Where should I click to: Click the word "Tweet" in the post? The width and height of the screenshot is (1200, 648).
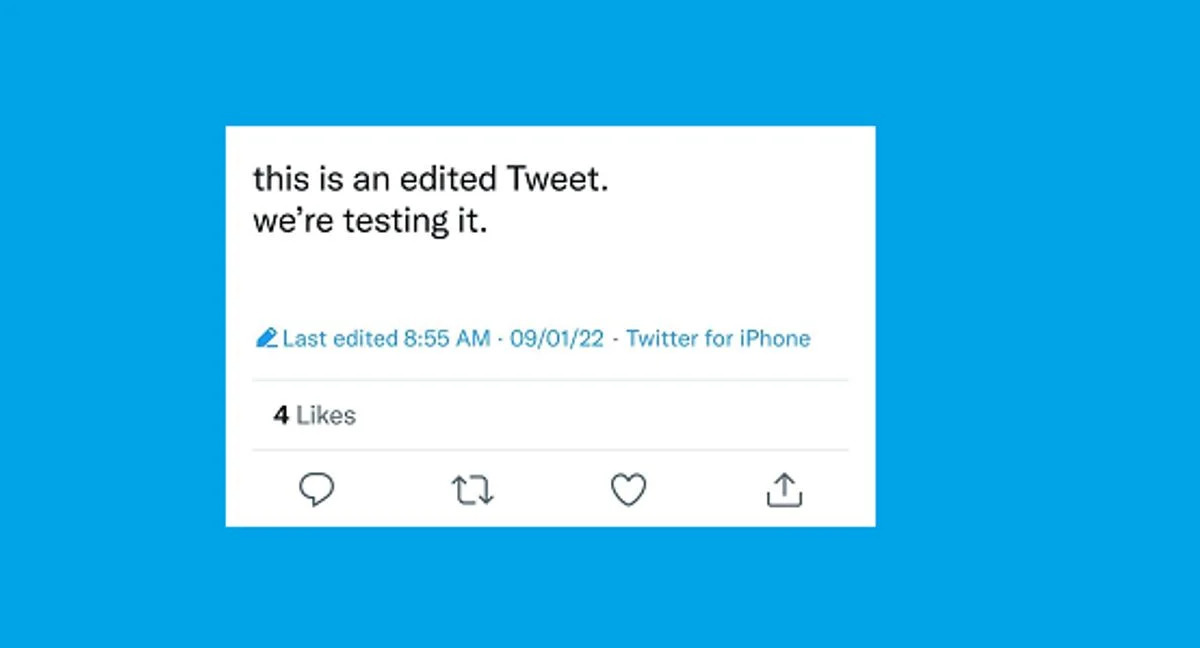coord(553,180)
